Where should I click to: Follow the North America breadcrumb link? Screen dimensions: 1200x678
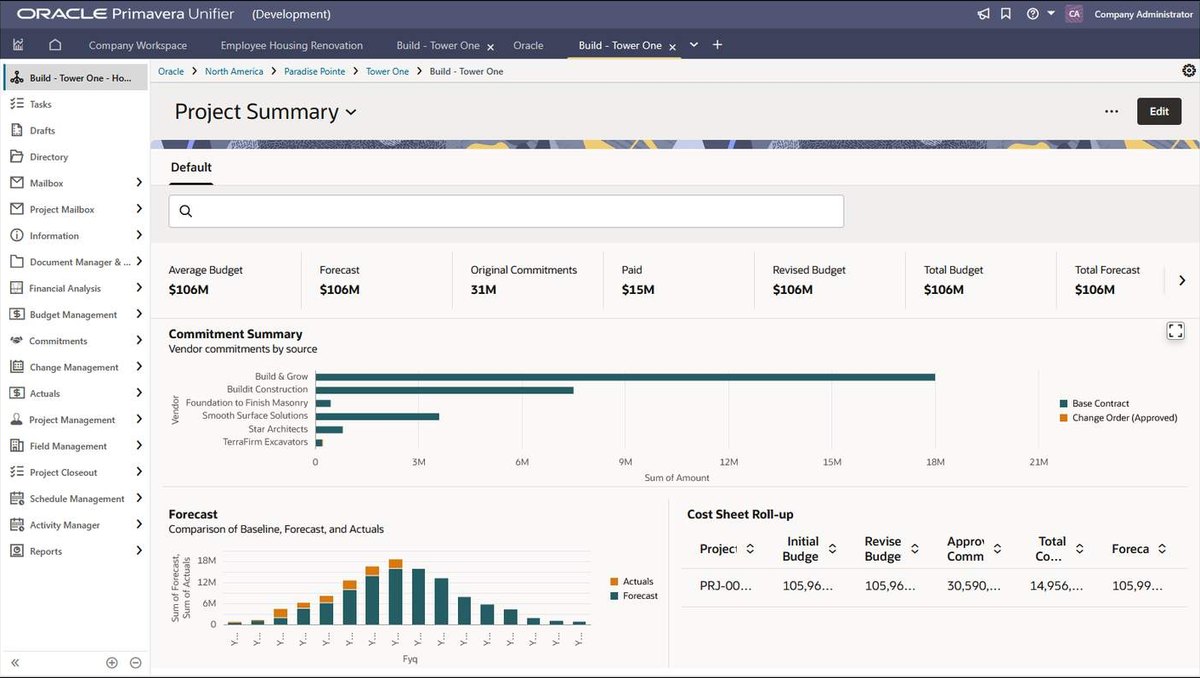[234, 71]
